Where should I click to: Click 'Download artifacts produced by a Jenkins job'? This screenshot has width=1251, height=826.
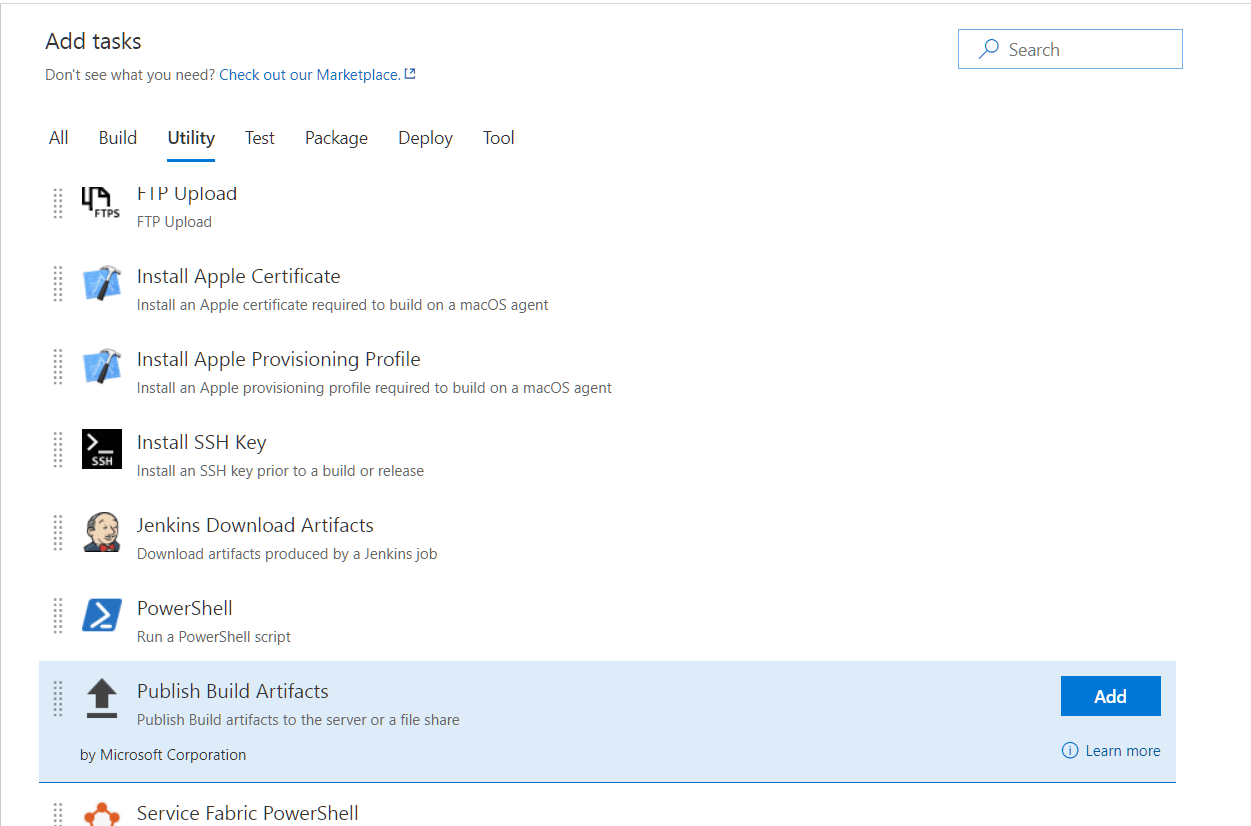tap(287, 554)
